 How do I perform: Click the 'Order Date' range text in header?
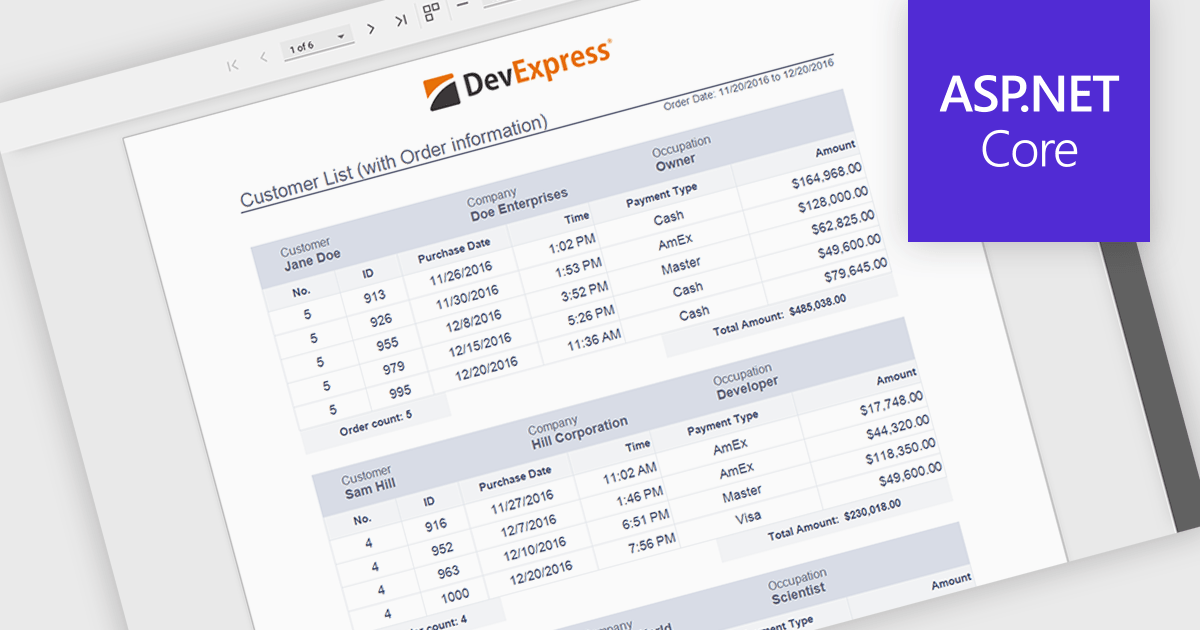[748, 86]
